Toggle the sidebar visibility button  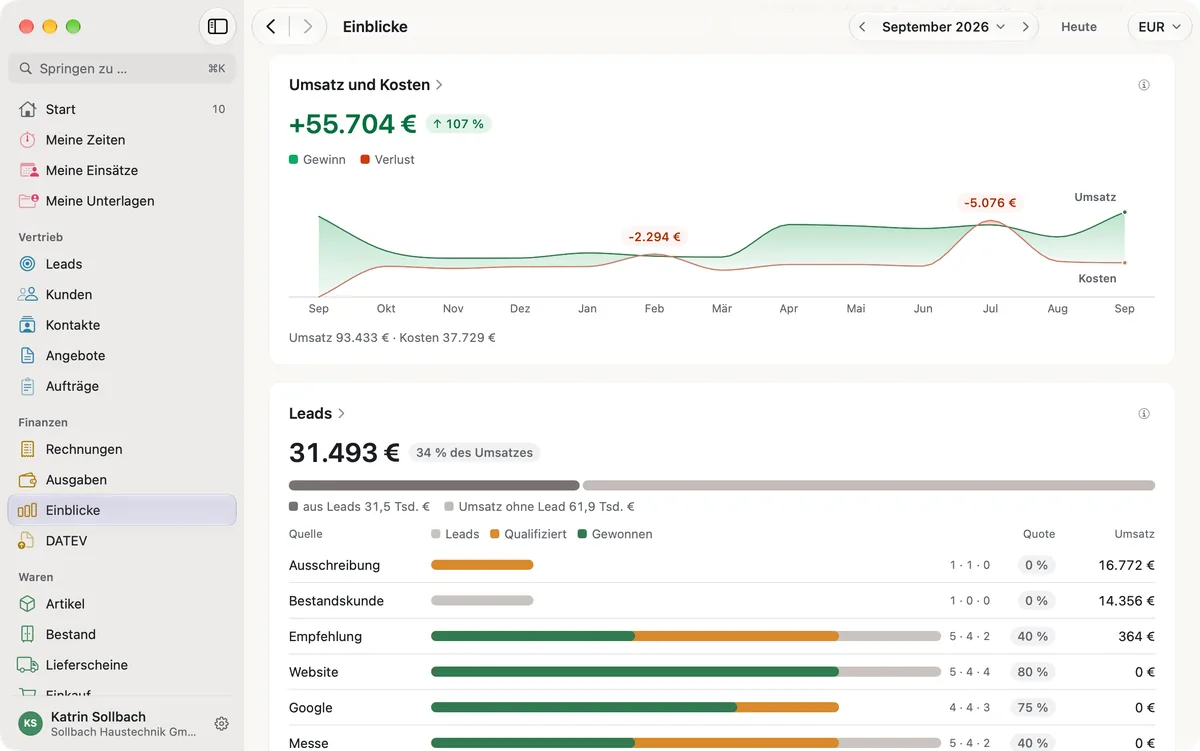[217, 27]
